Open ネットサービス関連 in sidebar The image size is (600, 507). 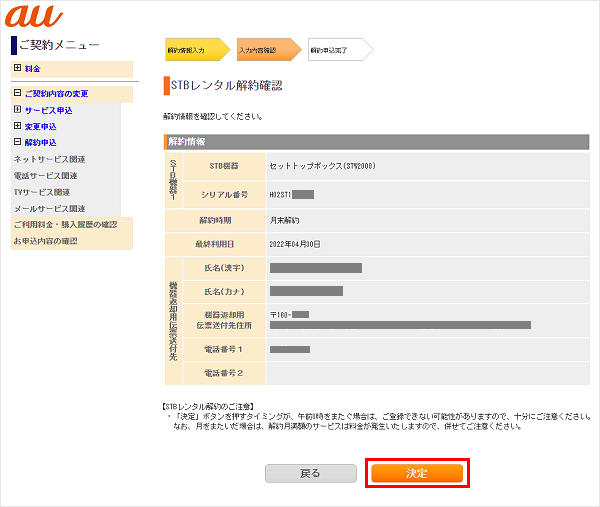(48, 159)
